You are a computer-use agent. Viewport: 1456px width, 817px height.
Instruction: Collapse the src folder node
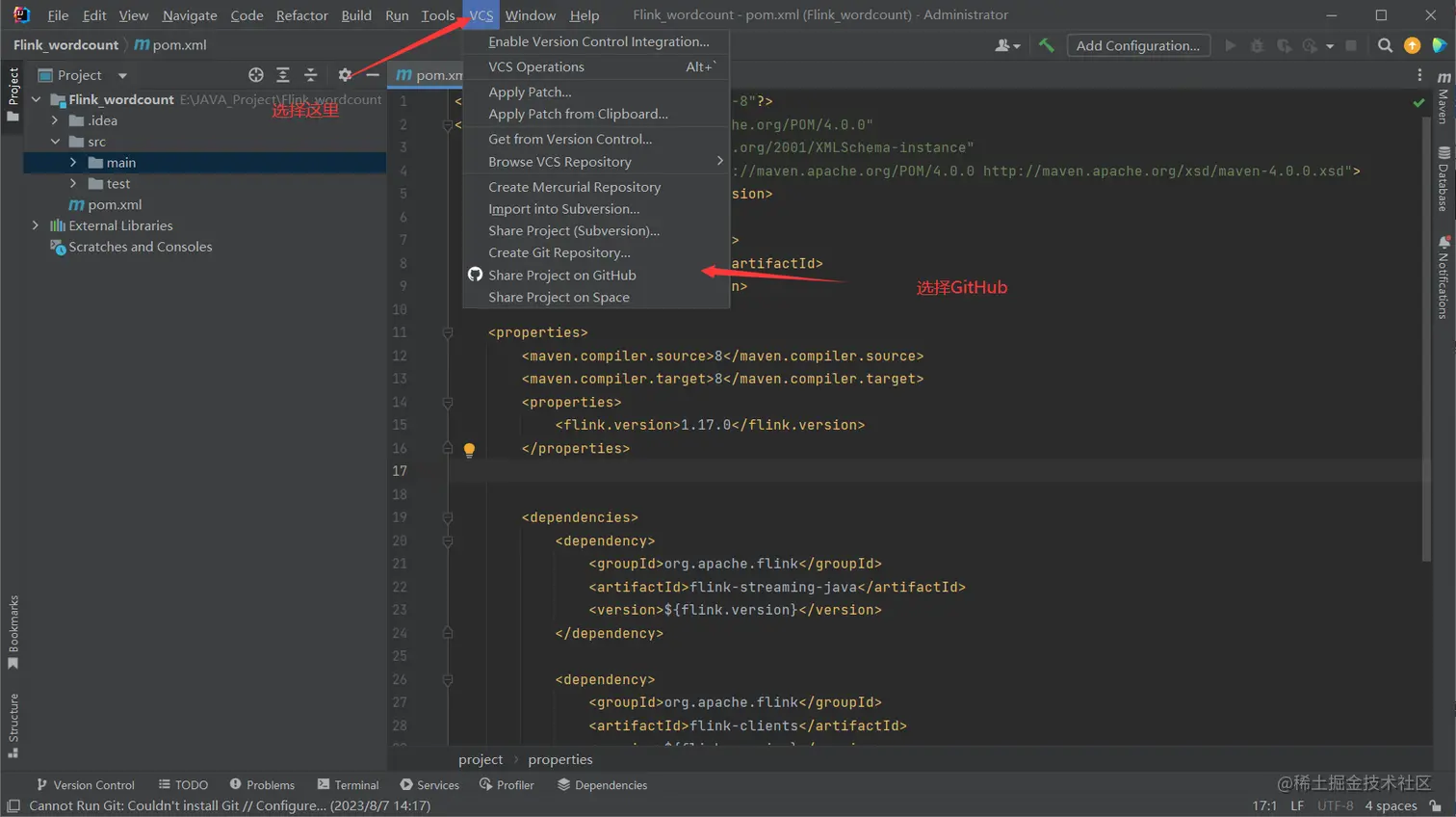pos(55,142)
